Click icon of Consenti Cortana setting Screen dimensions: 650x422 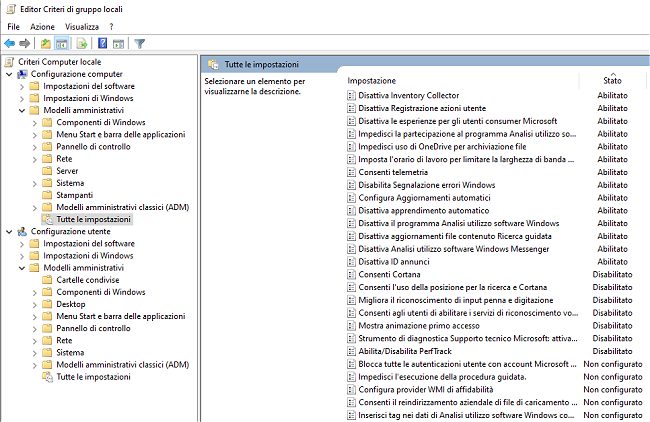352,275
